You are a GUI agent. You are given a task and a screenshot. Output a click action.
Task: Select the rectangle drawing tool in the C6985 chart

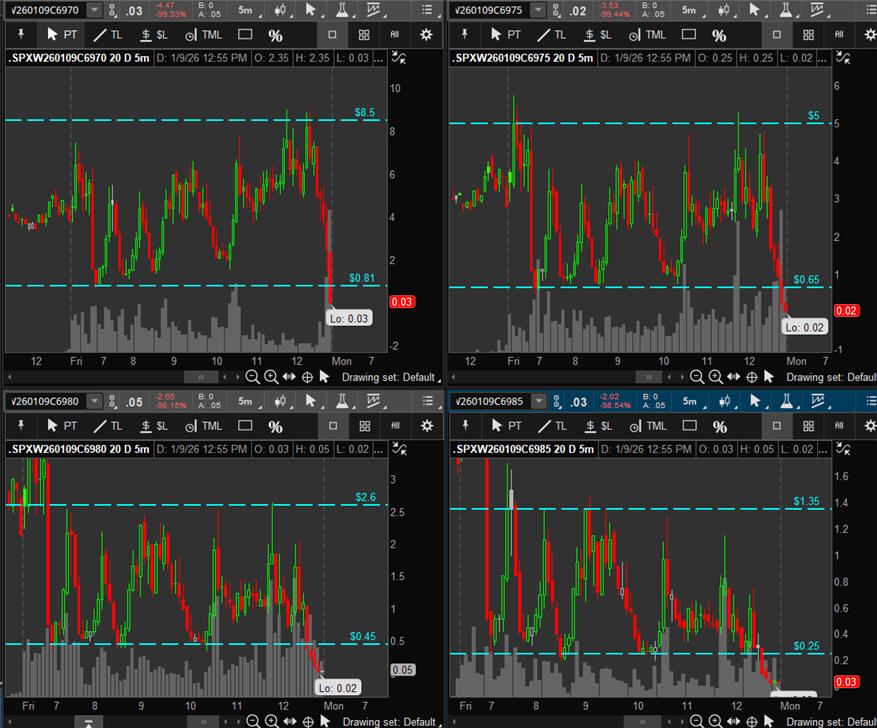688,426
